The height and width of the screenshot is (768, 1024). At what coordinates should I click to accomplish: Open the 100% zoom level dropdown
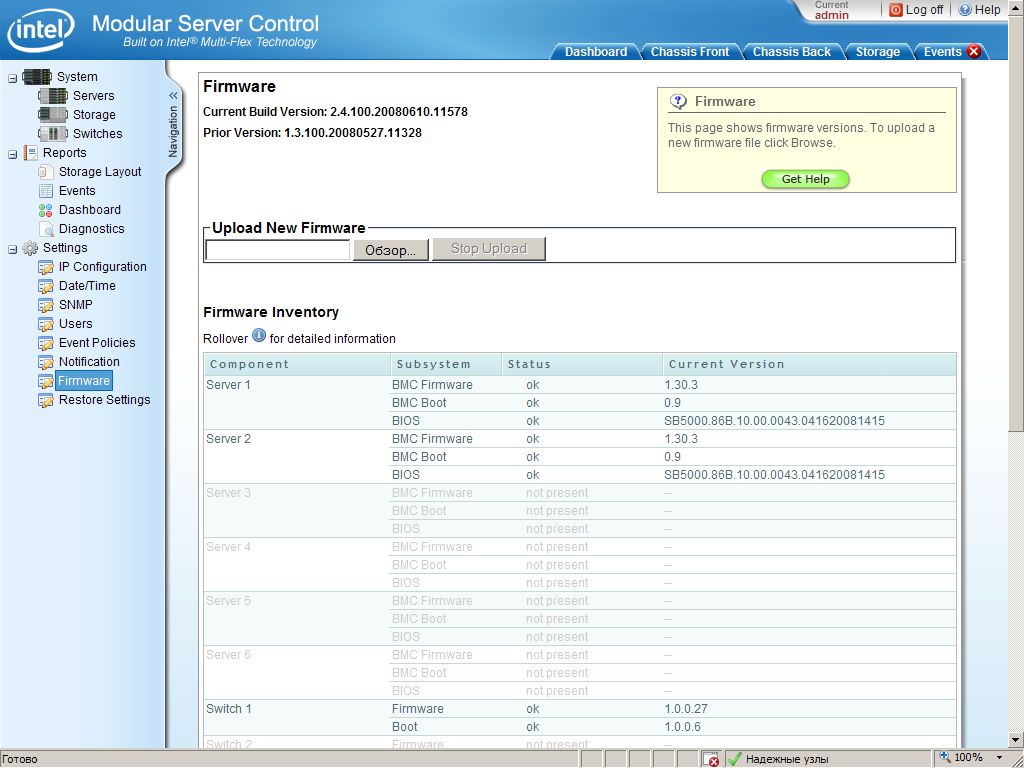[x=998, y=758]
